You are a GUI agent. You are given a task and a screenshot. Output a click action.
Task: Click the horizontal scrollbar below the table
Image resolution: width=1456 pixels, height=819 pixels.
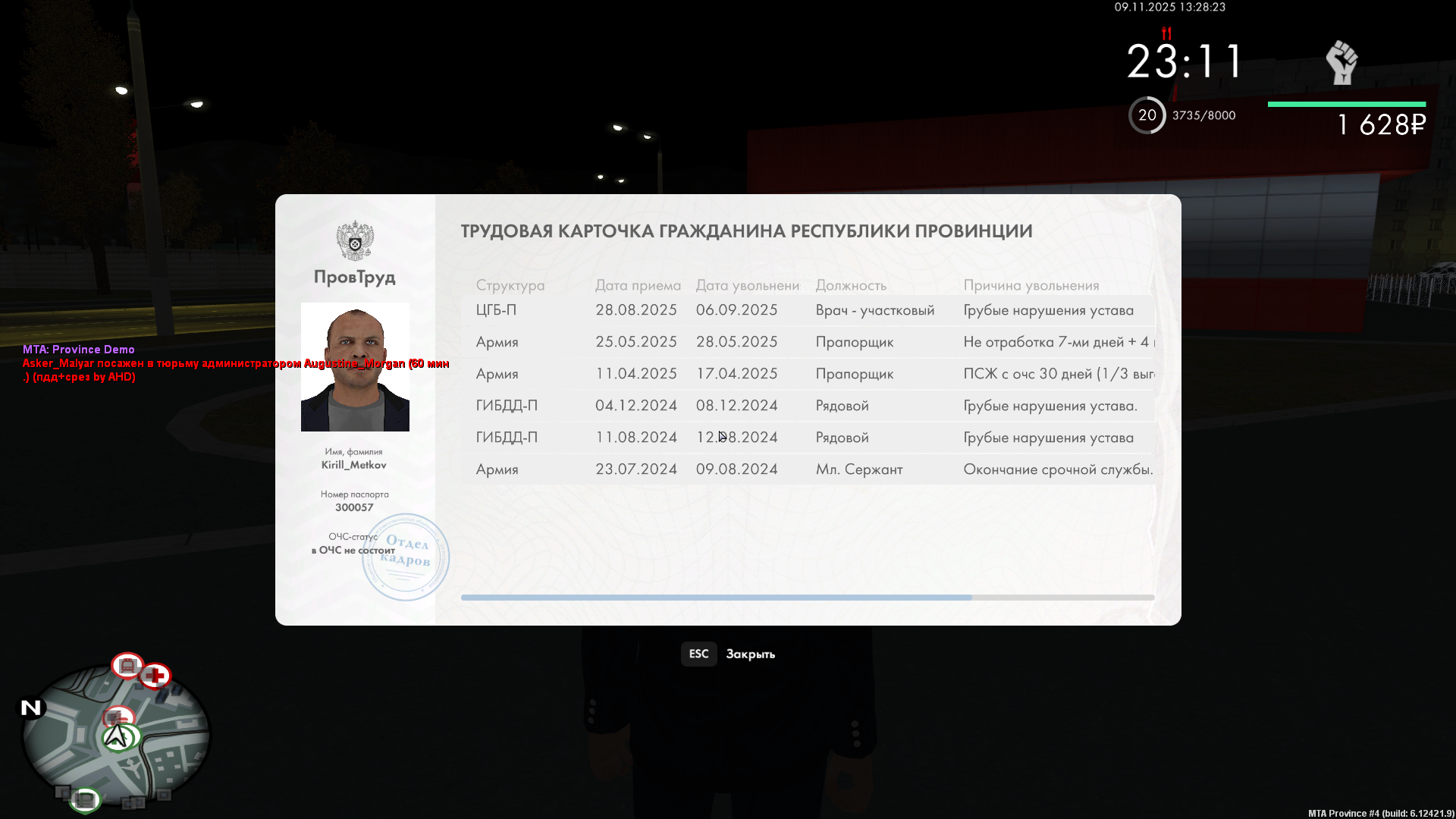[x=715, y=598]
